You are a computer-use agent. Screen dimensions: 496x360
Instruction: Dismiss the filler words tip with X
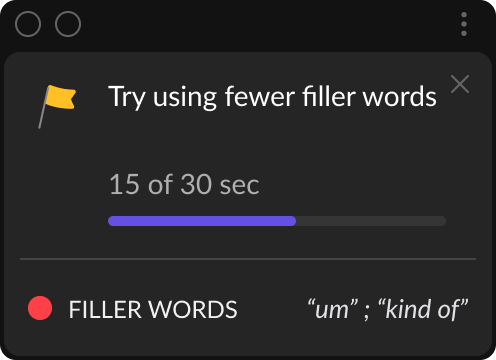point(460,84)
